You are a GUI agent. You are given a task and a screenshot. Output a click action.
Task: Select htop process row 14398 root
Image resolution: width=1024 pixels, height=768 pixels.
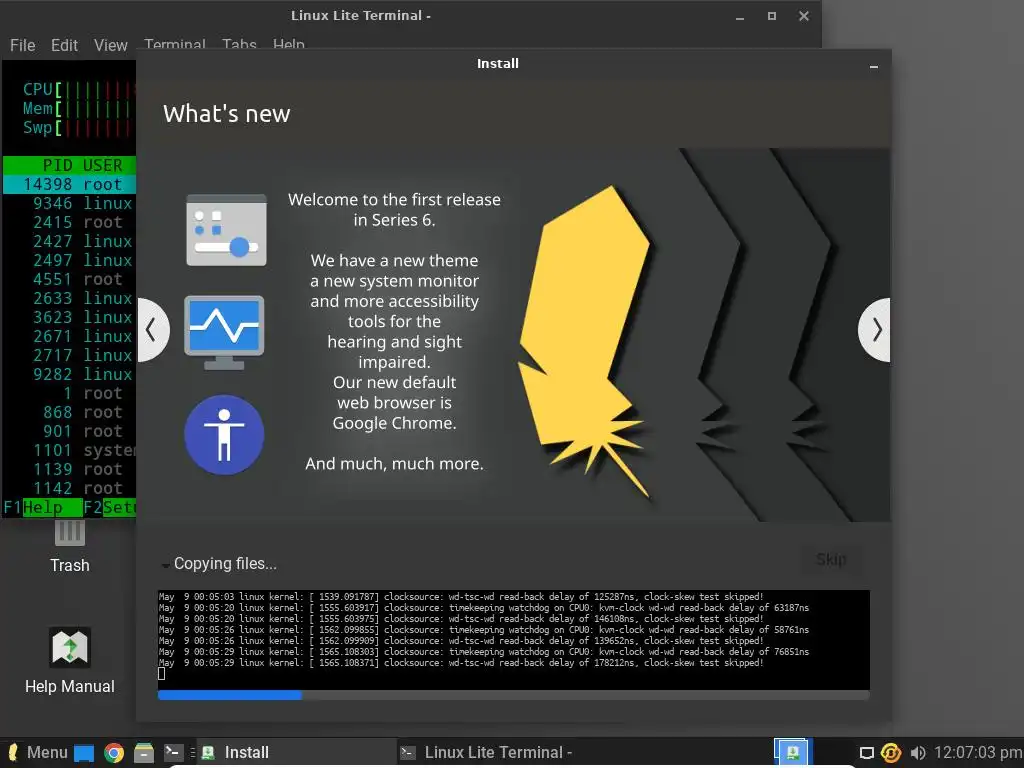(x=69, y=184)
